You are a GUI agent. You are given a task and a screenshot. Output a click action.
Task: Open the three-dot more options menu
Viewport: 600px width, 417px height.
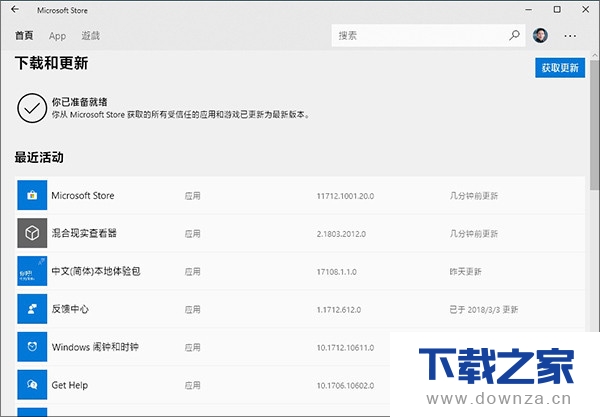571,35
